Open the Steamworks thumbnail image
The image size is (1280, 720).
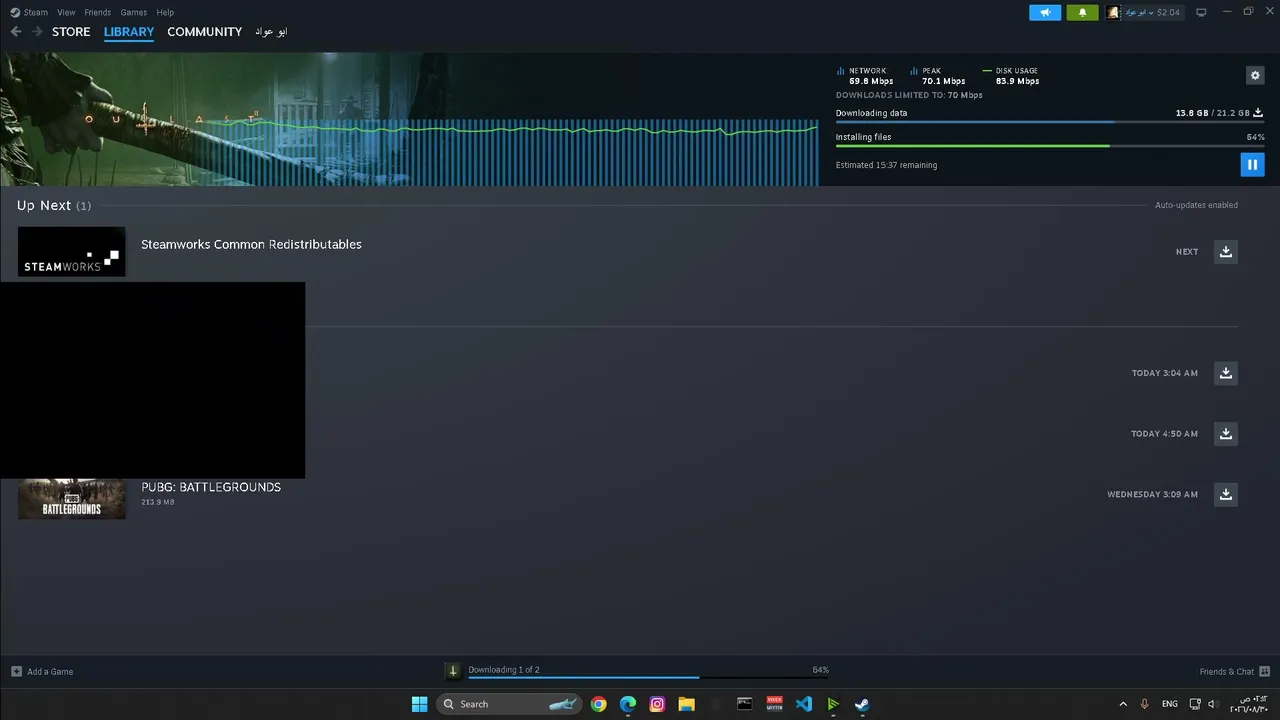72,252
